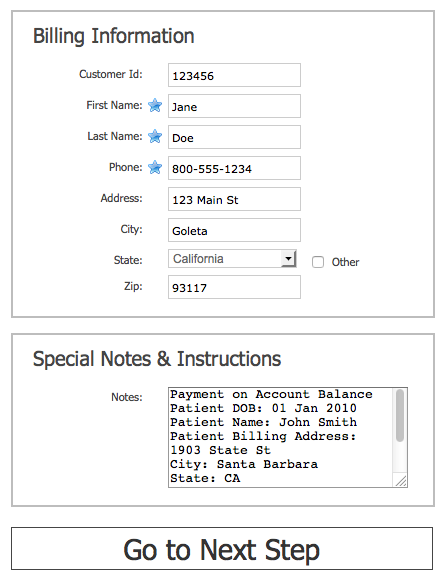
Task: Focus the Customer Id field
Action: [234, 75]
